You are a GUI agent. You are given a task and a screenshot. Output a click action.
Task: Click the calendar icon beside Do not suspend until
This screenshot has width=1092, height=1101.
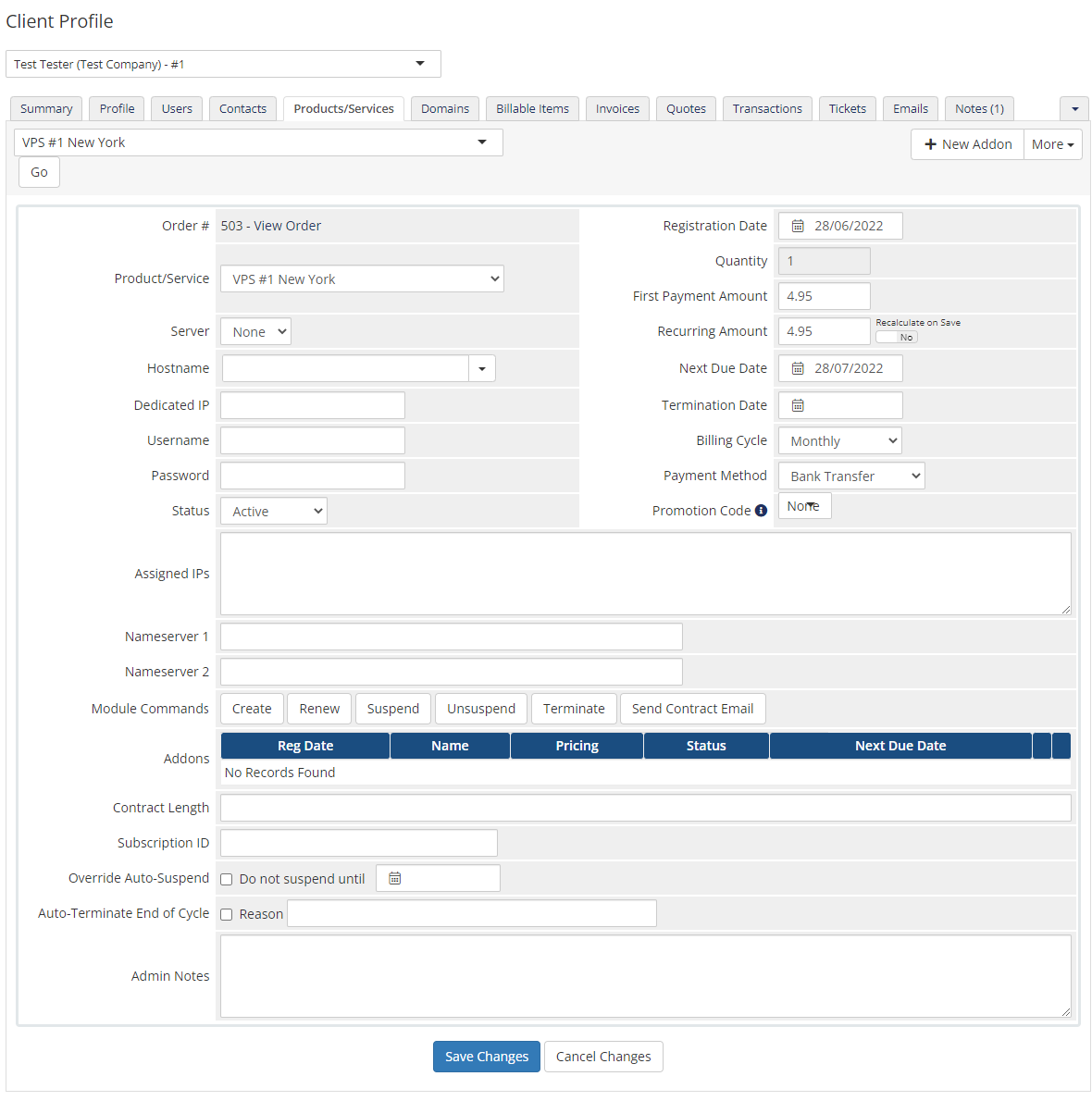point(394,878)
